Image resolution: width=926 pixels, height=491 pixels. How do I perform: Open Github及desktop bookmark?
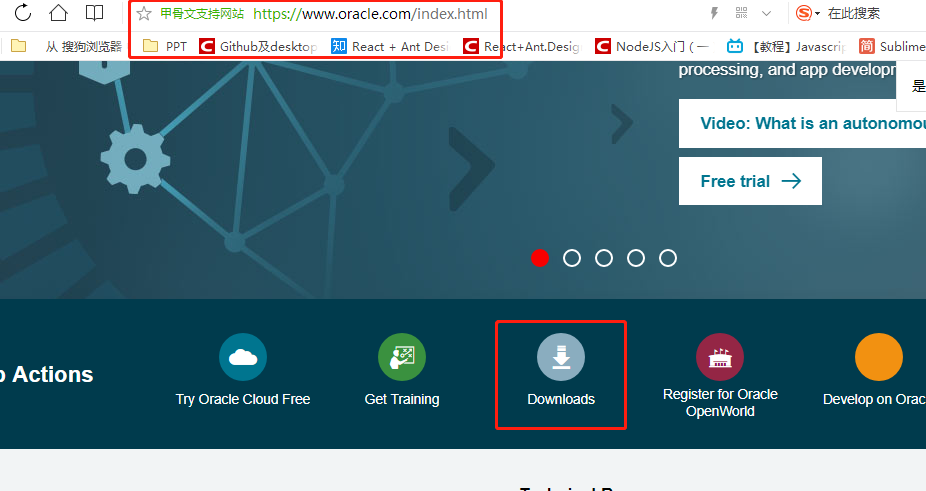pos(258,46)
